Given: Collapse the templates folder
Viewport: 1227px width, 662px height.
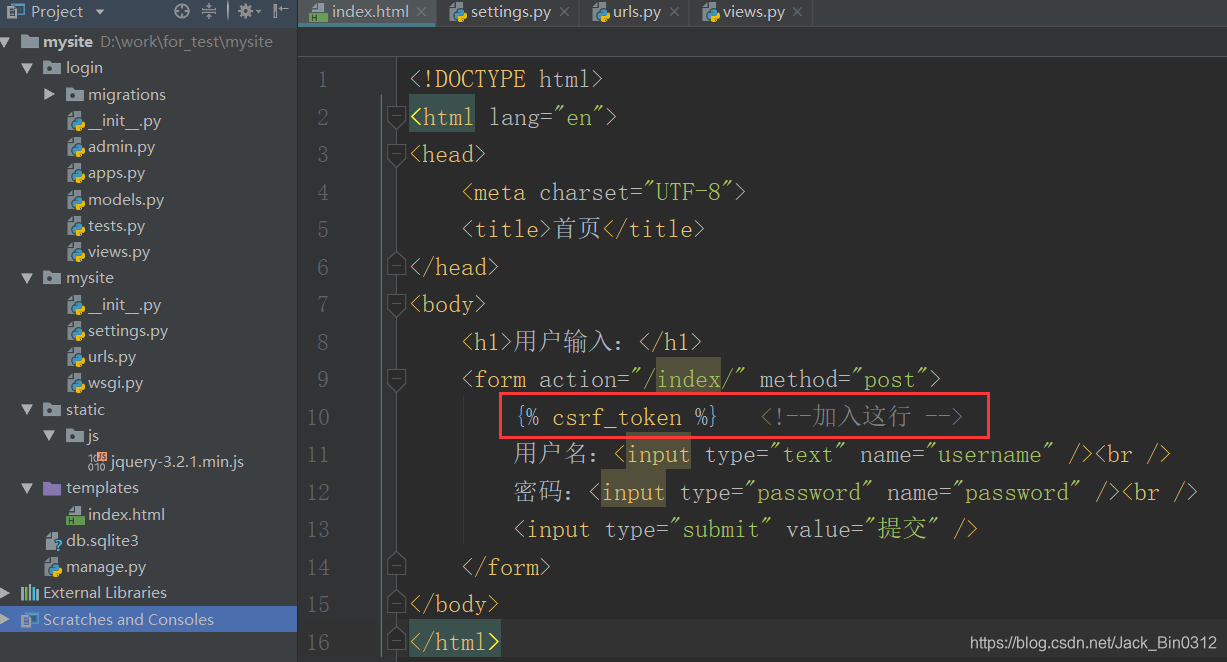Looking at the screenshot, I should click(28, 488).
